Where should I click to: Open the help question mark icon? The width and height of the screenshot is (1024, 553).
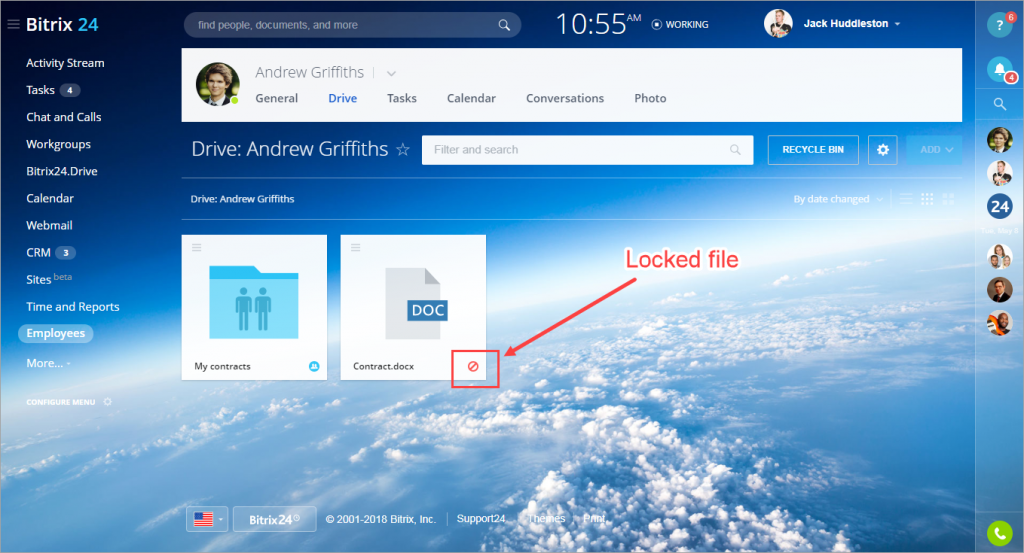pyautogui.click(x=999, y=25)
